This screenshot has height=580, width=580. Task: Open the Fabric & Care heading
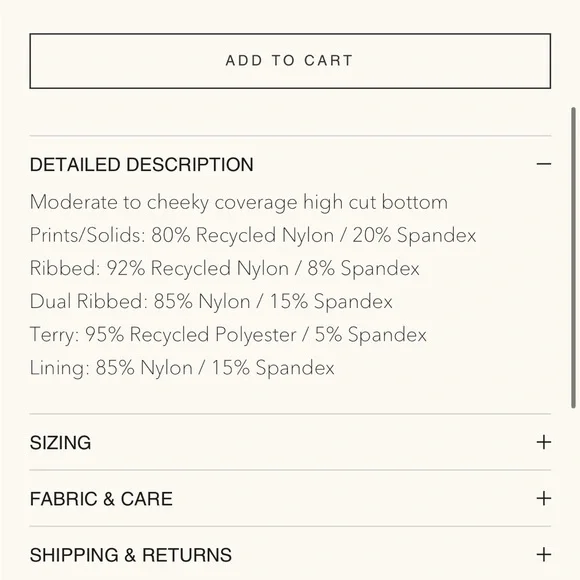tap(101, 499)
